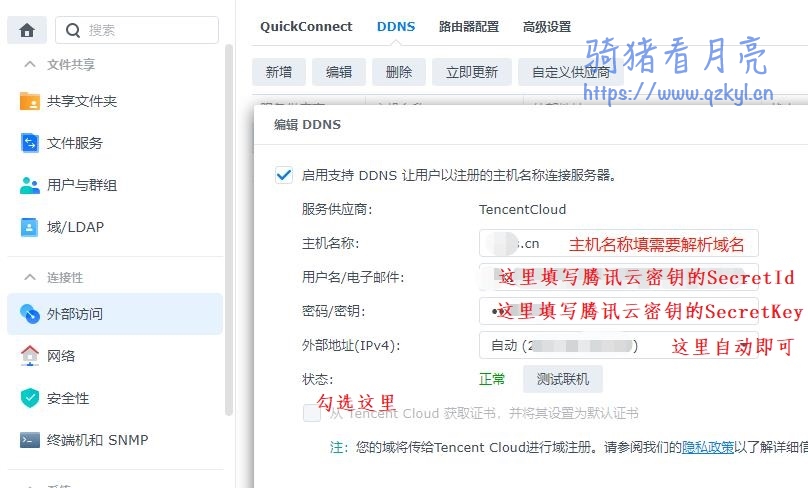Image resolution: width=808 pixels, height=488 pixels.
Task: Click the sidebar vertical scrollbar
Action: (x=229, y=229)
